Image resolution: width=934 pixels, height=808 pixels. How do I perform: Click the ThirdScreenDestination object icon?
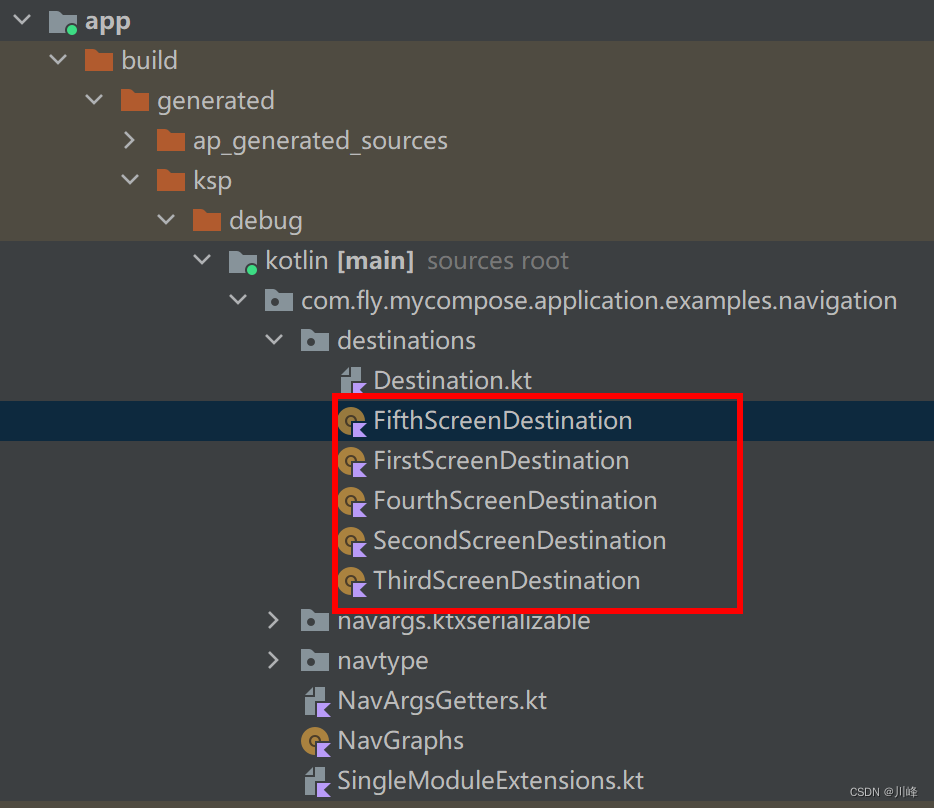click(352, 581)
